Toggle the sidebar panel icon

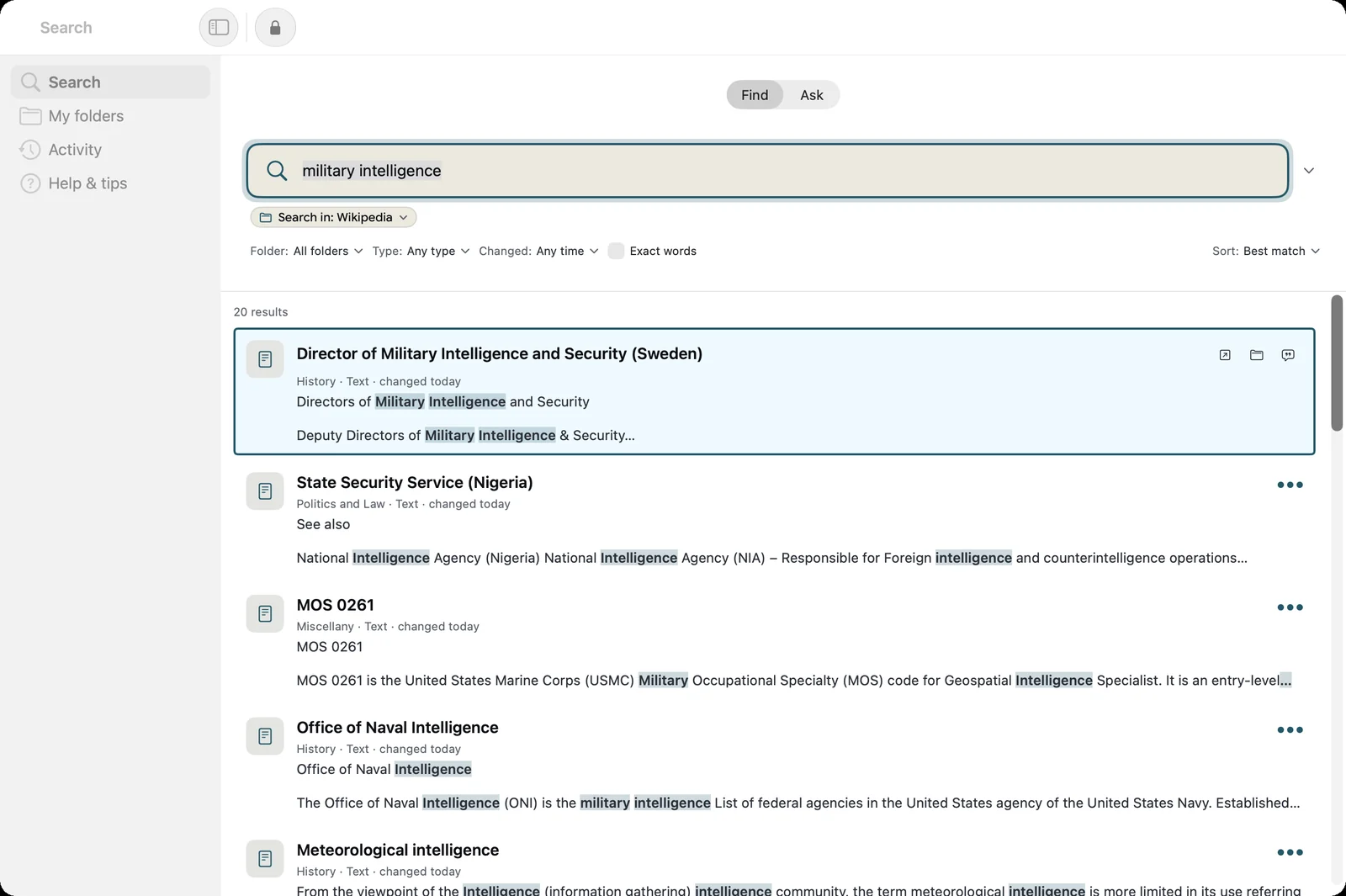click(x=219, y=28)
